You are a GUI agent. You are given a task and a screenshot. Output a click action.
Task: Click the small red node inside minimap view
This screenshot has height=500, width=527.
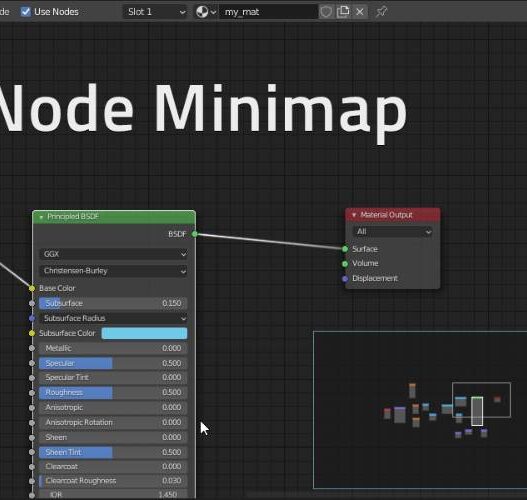coord(497,399)
